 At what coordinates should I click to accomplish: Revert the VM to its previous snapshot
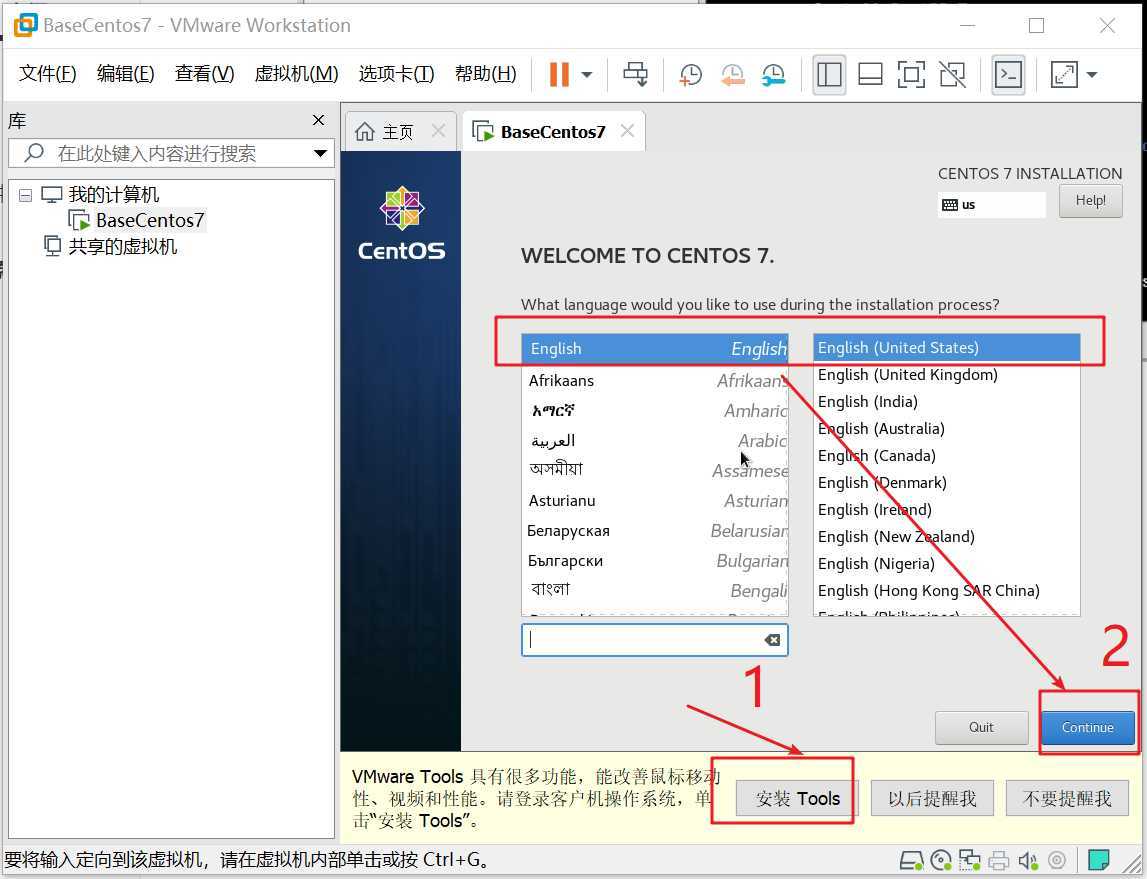[x=732, y=75]
